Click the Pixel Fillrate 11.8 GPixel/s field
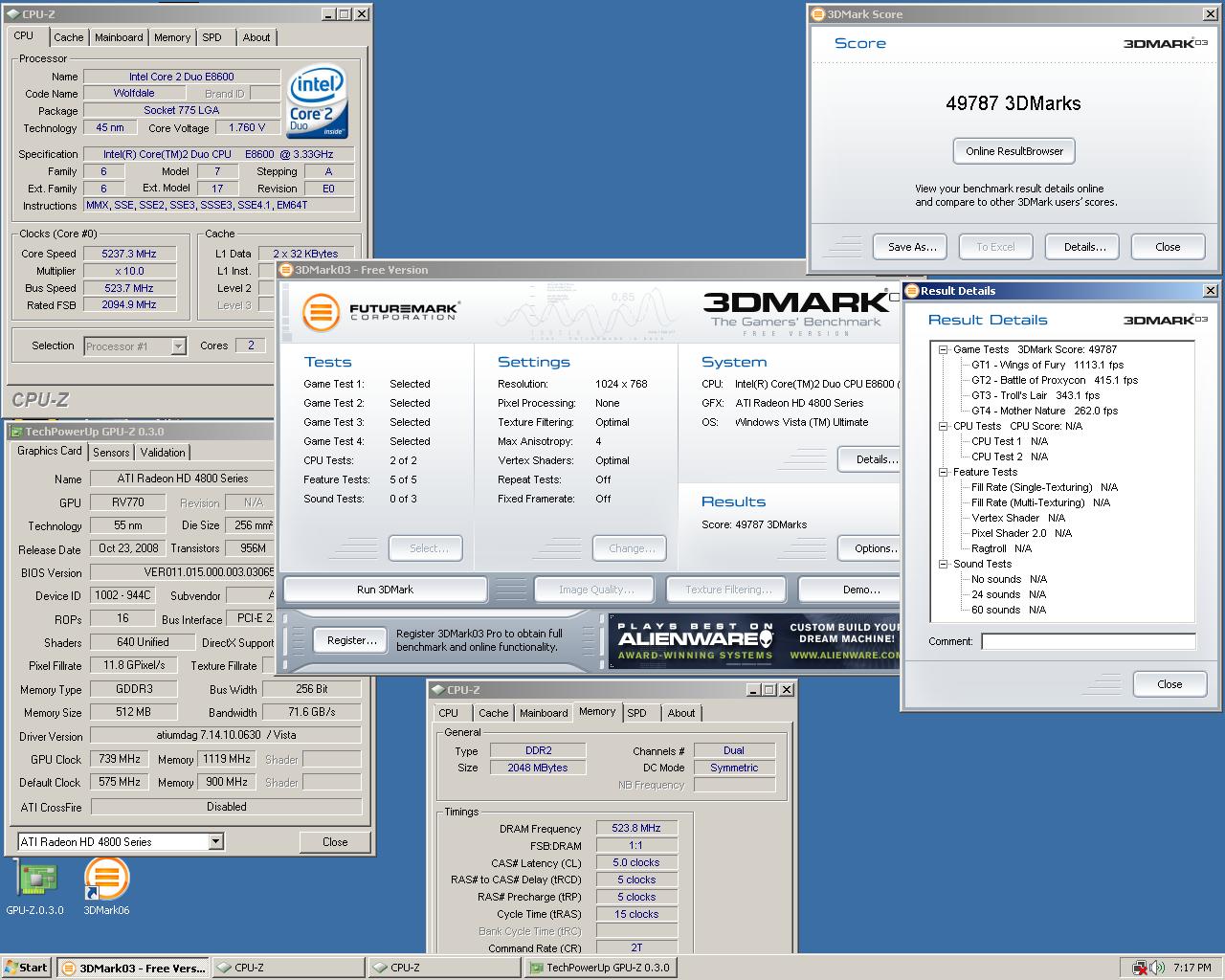The width and height of the screenshot is (1225, 980). pyautogui.click(x=134, y=665)
